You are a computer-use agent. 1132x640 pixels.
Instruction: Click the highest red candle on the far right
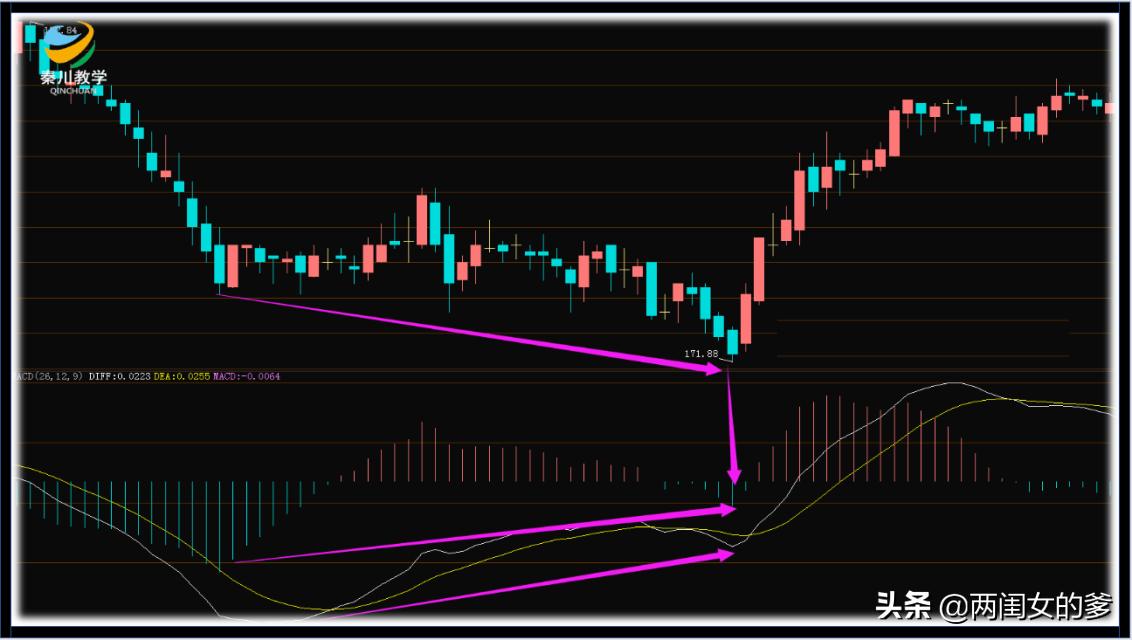1056,99
